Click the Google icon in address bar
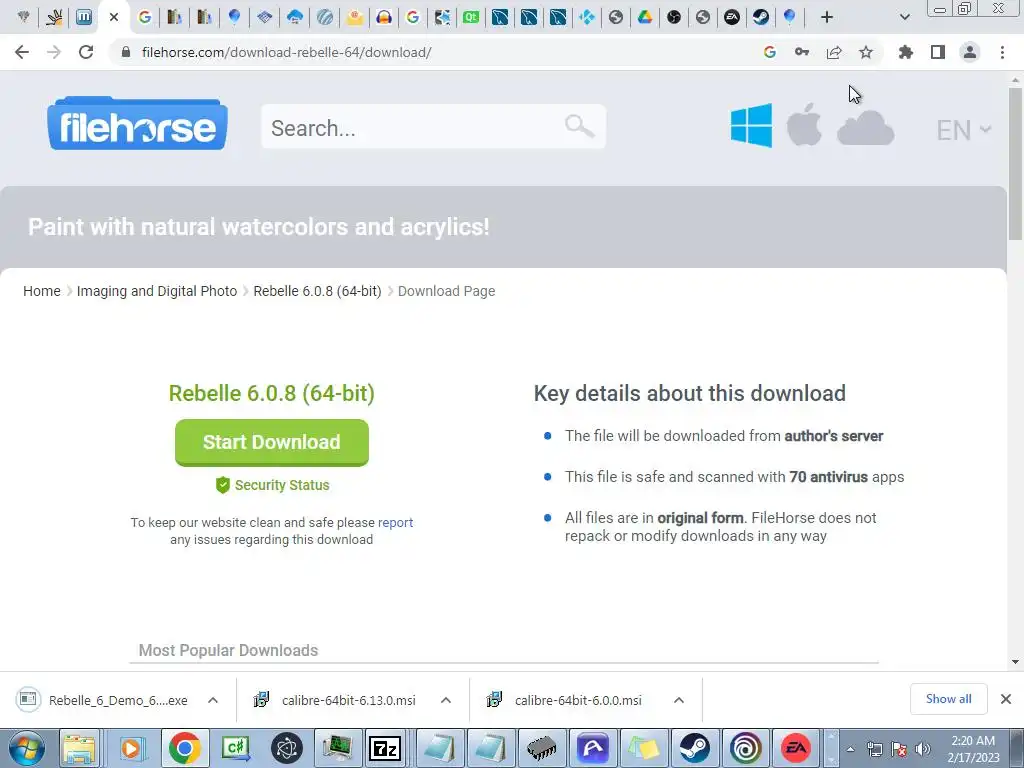 (769, 52)
